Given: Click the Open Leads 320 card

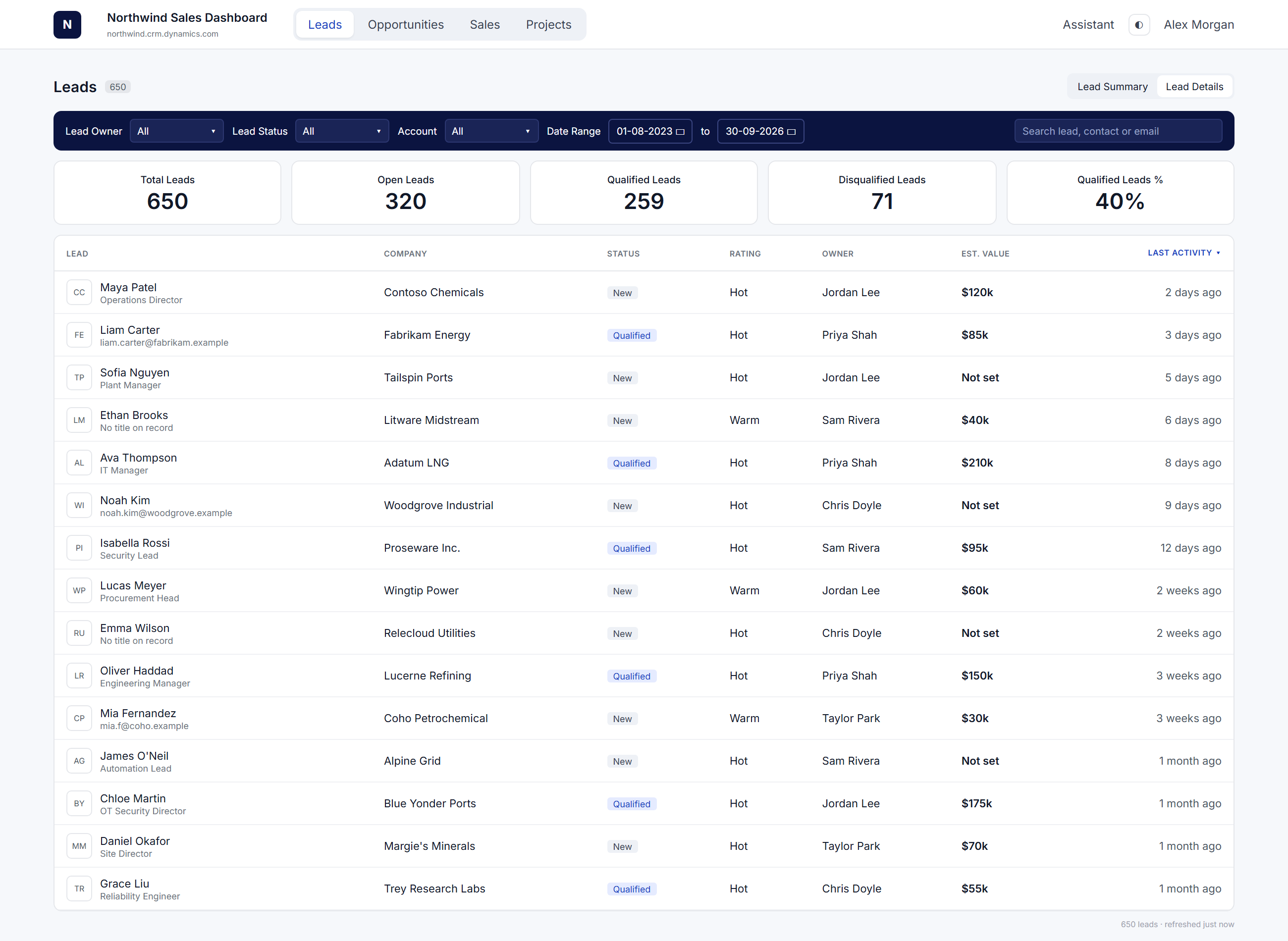Looking at the screenshot, I should pos(406,193).
